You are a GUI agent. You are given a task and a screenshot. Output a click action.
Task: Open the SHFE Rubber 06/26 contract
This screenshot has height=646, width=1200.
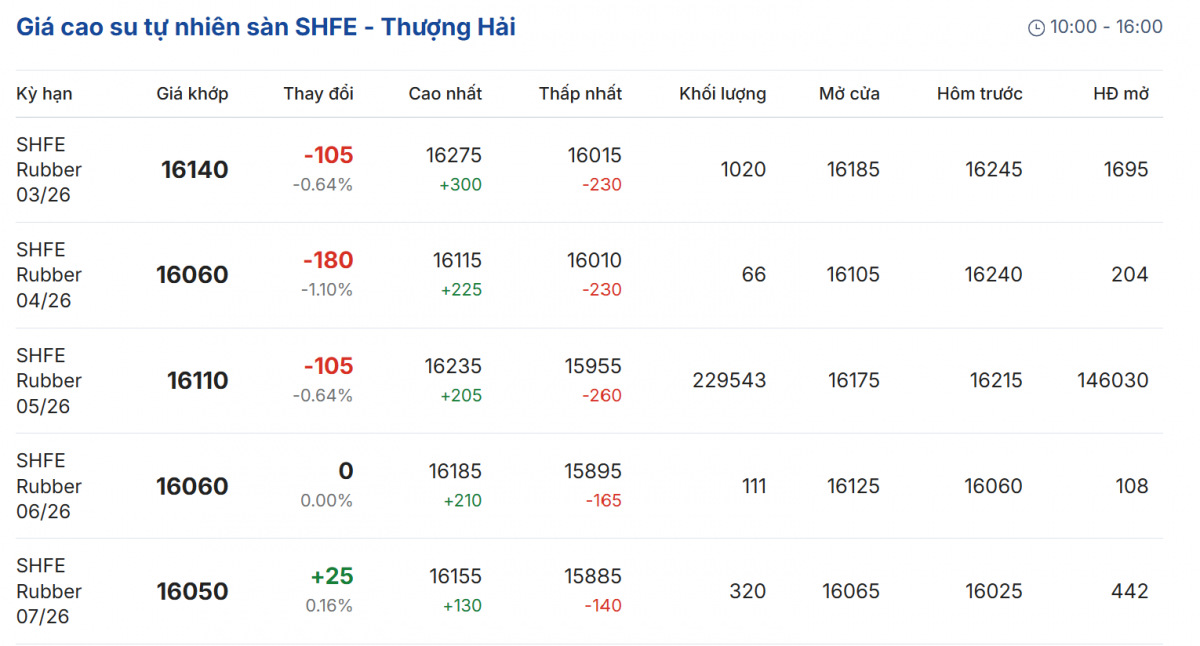point(49,486)
